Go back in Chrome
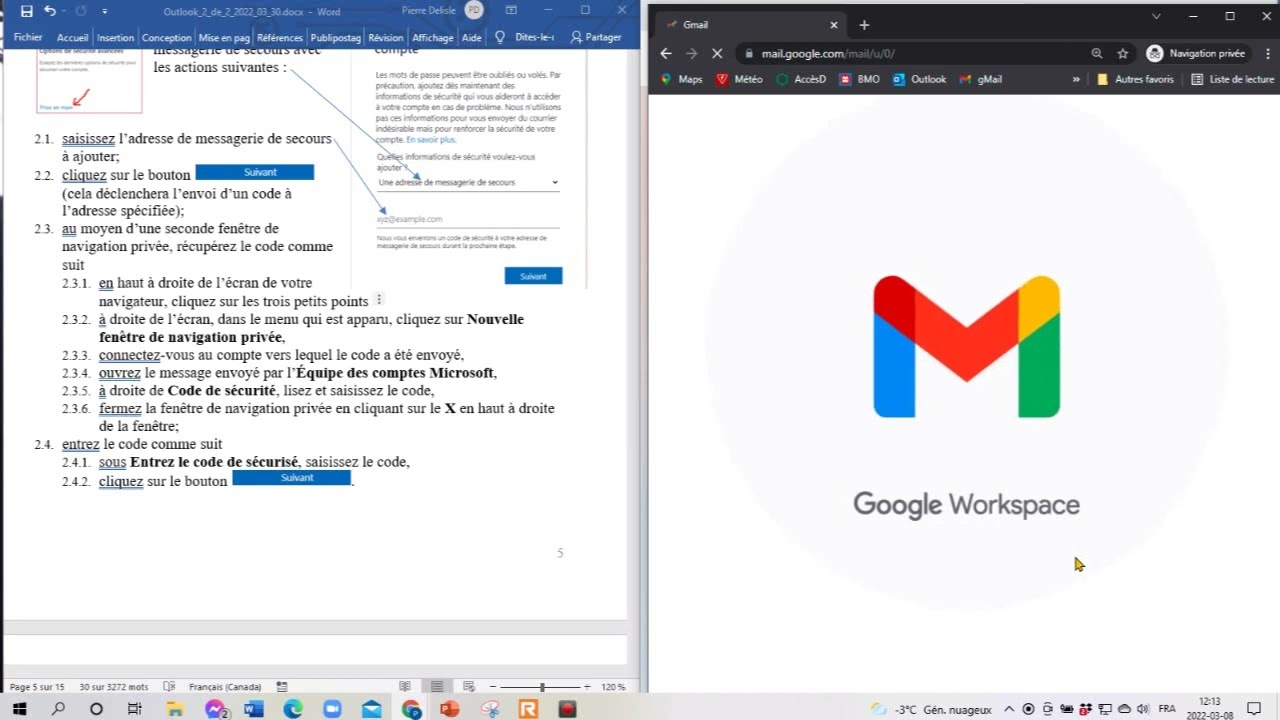The width and height of the screenshot is (1280, 720). (667, 53)
